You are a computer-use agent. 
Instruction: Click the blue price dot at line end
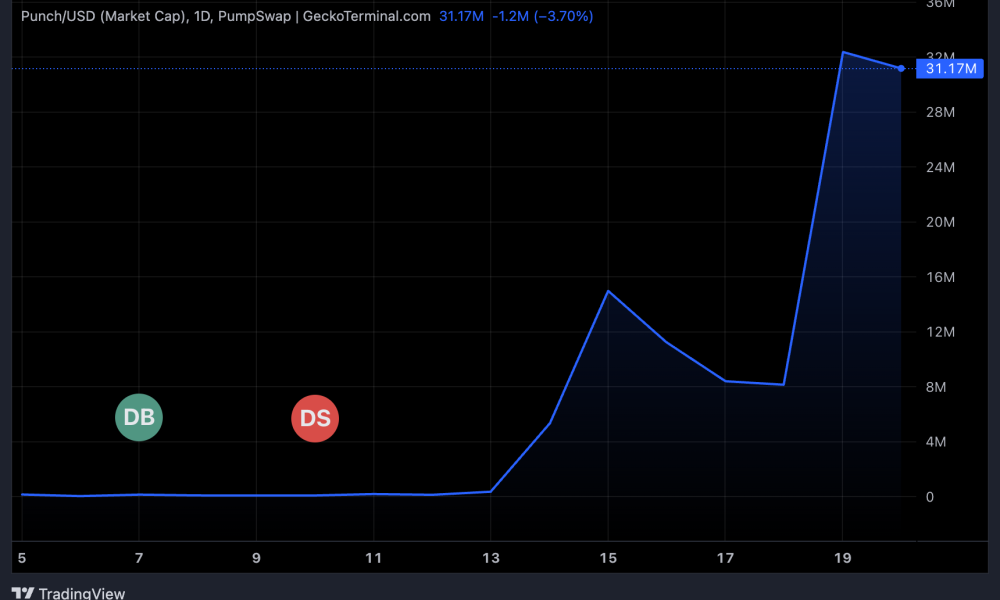tap(902, 68)
